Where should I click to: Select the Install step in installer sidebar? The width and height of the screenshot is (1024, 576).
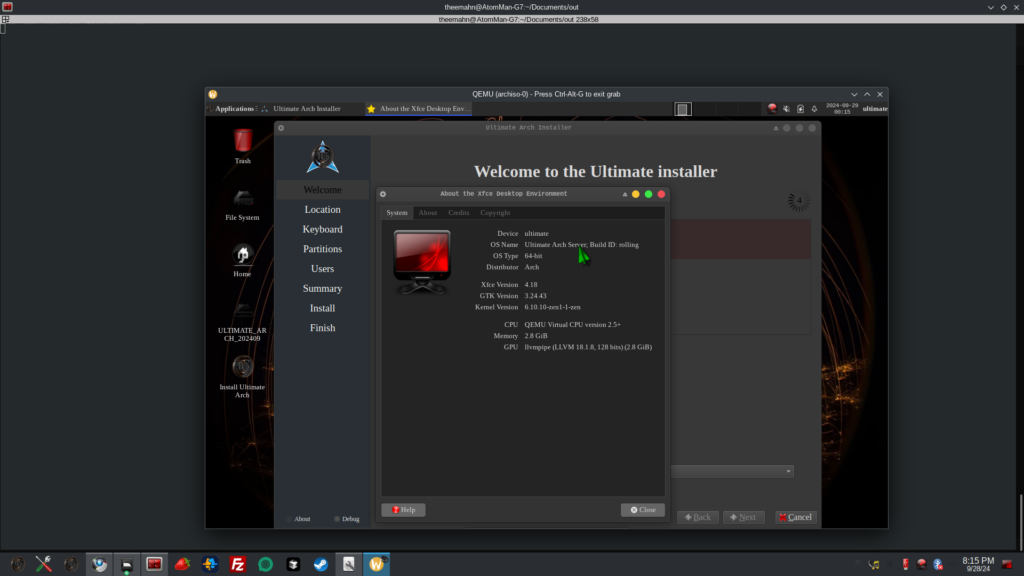click(323, 308)
